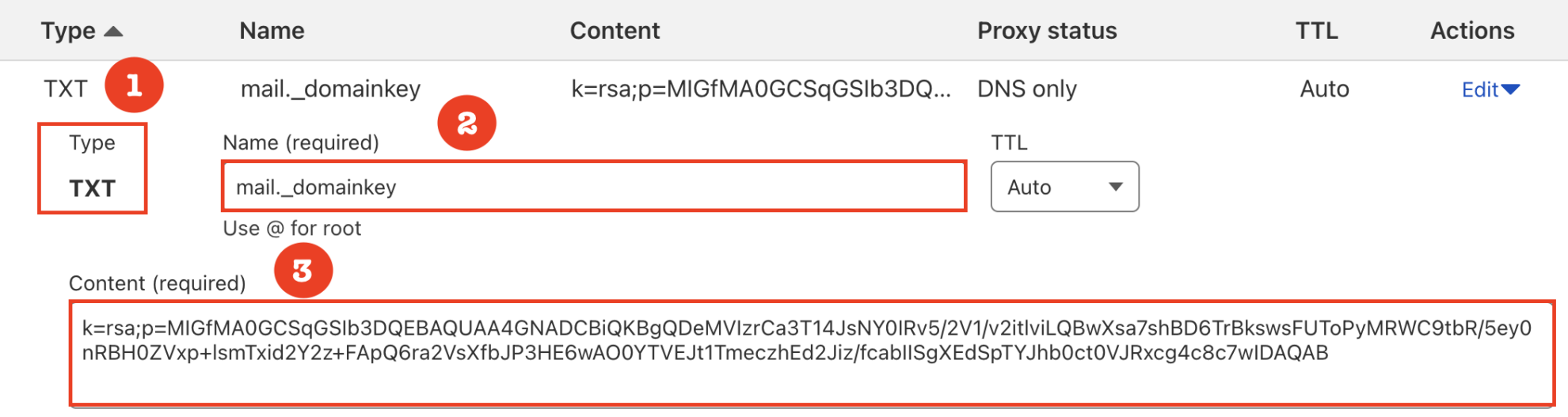The height and width of the screenshot is (417, 1568).
Task: Sort records by Type column header
Action: pos(68,31)
